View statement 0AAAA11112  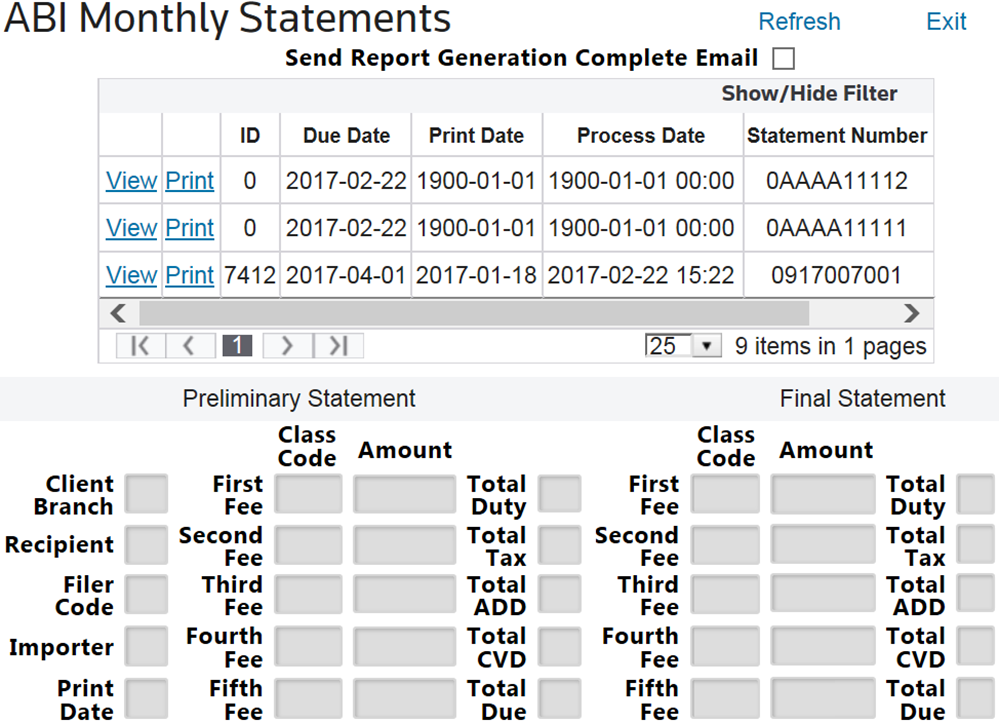point(131,181)
